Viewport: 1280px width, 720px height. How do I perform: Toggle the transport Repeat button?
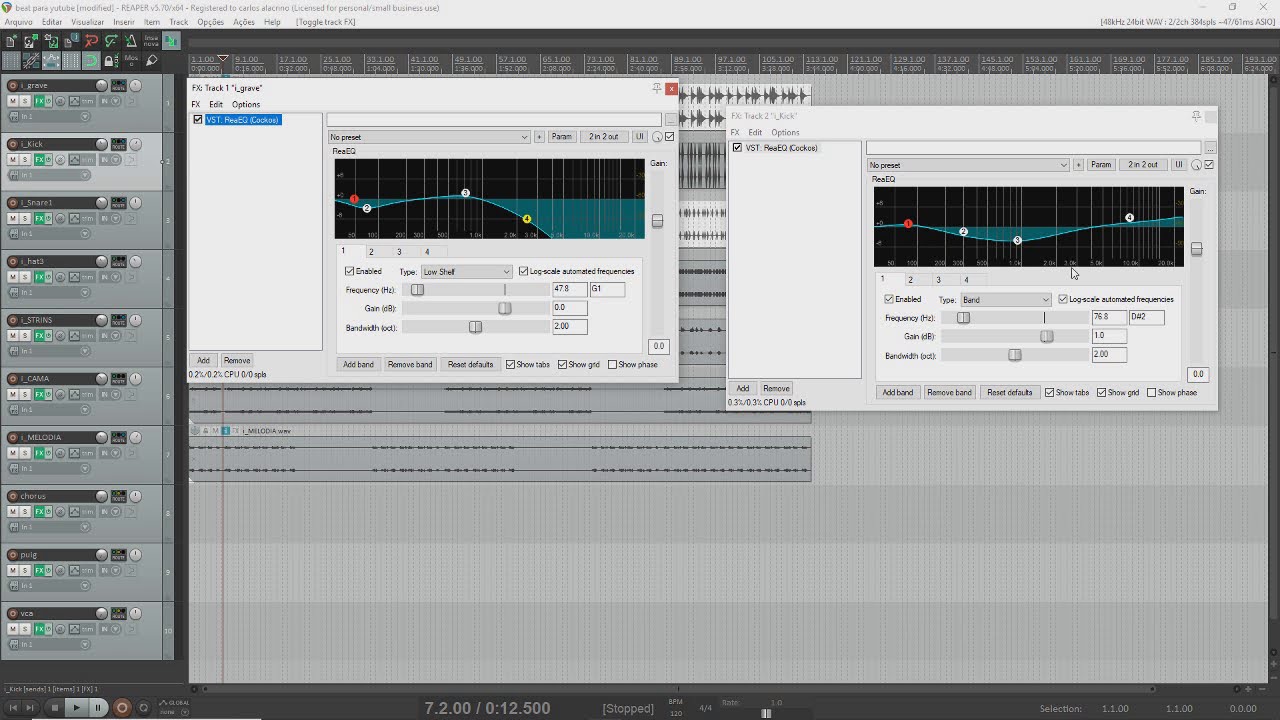click(143, 708)
